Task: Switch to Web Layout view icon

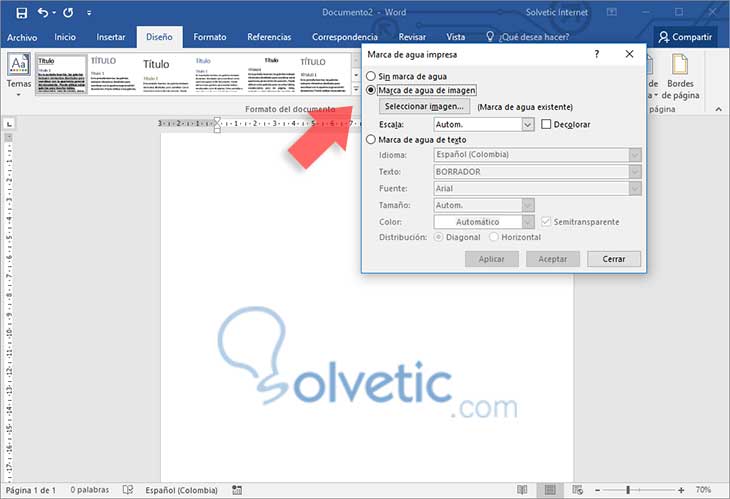Action: 577,490
